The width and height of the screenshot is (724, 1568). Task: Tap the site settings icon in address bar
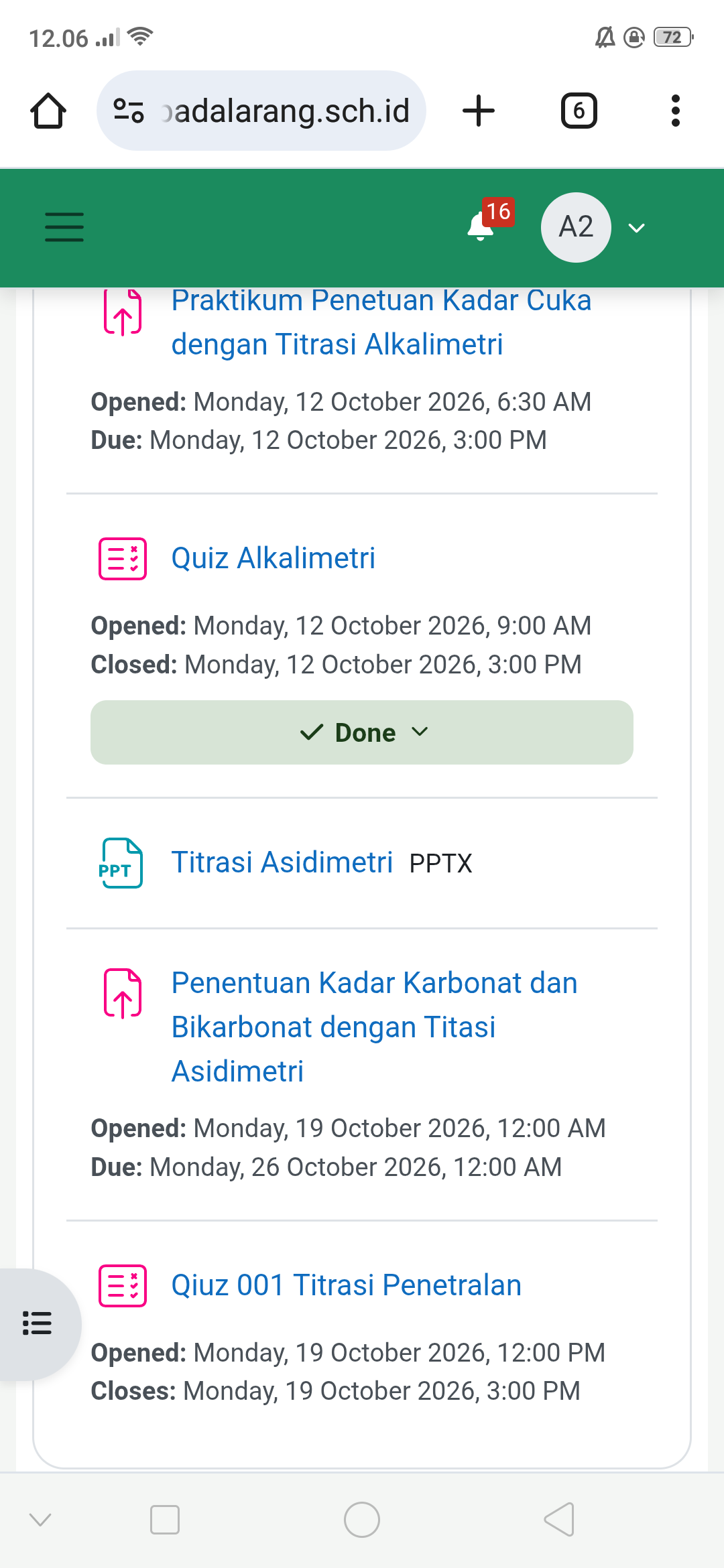point(129,111)
